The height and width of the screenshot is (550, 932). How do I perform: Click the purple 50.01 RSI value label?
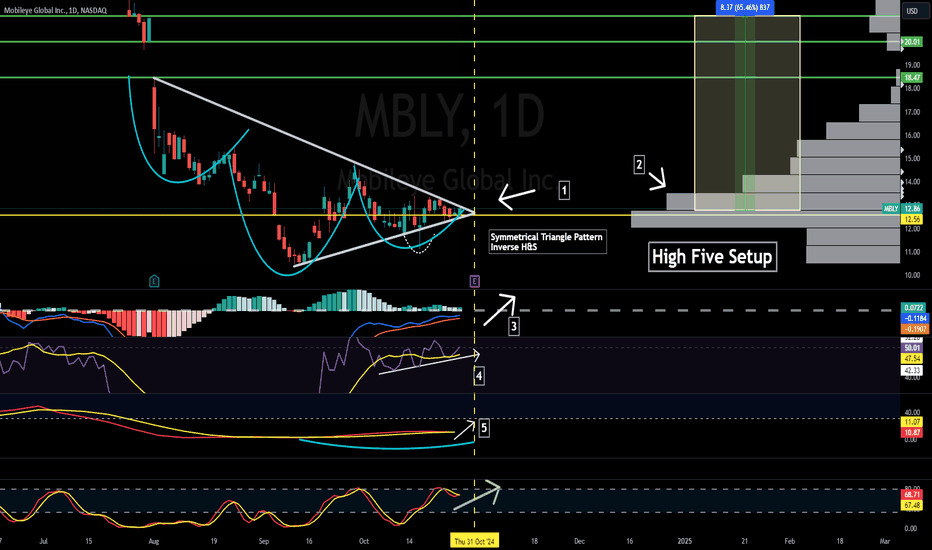(x=912, y=348)
